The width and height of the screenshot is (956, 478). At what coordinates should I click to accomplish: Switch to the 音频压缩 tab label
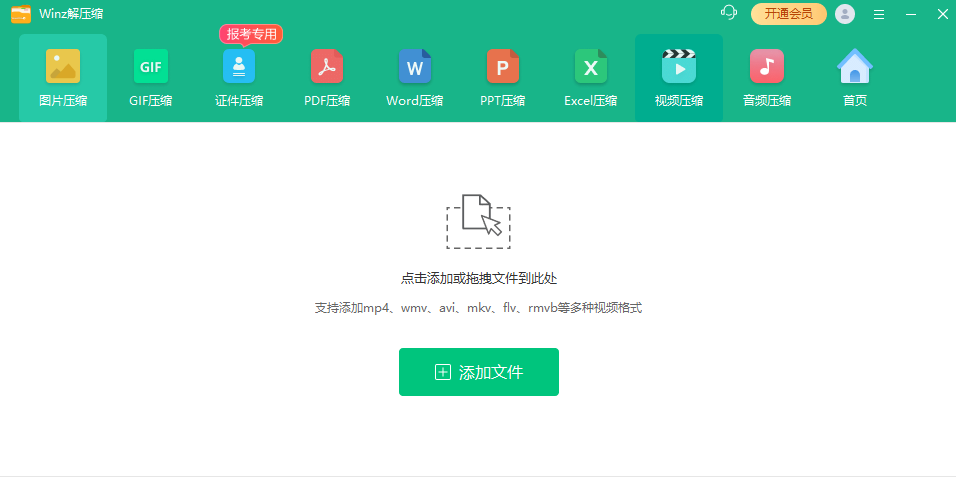[x=766, y=101]
